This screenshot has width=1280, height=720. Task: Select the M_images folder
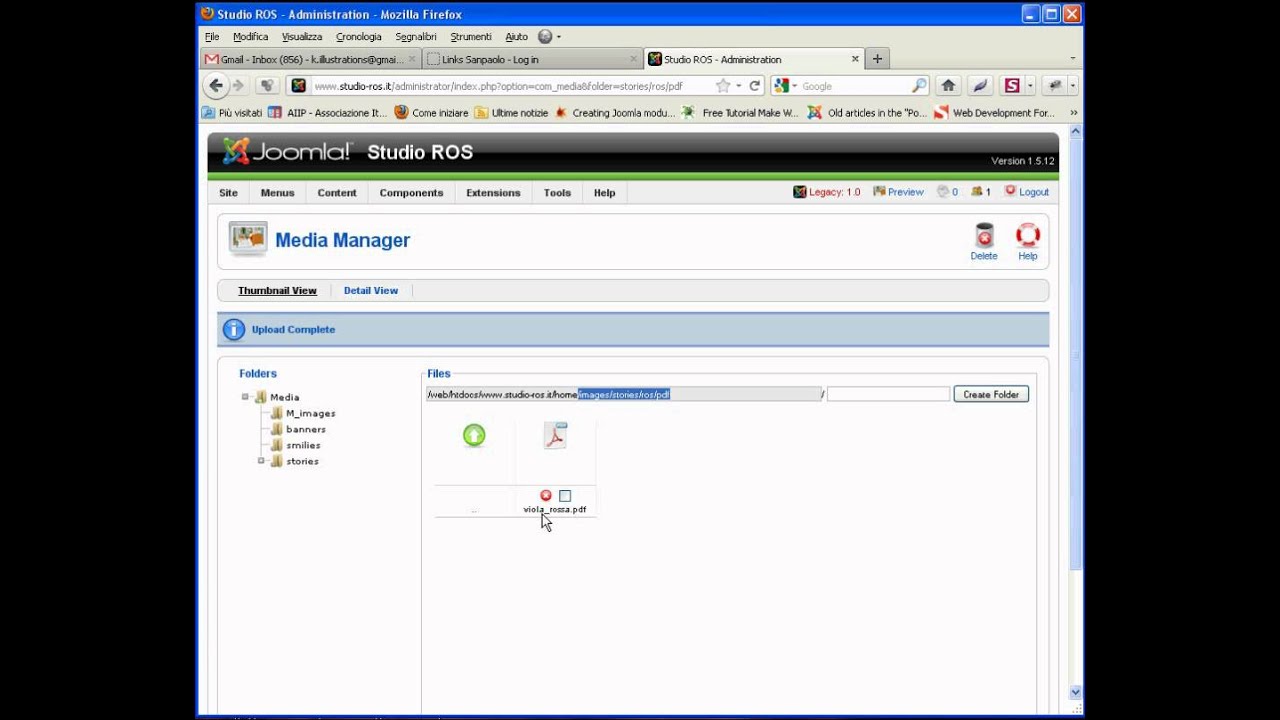310,413
